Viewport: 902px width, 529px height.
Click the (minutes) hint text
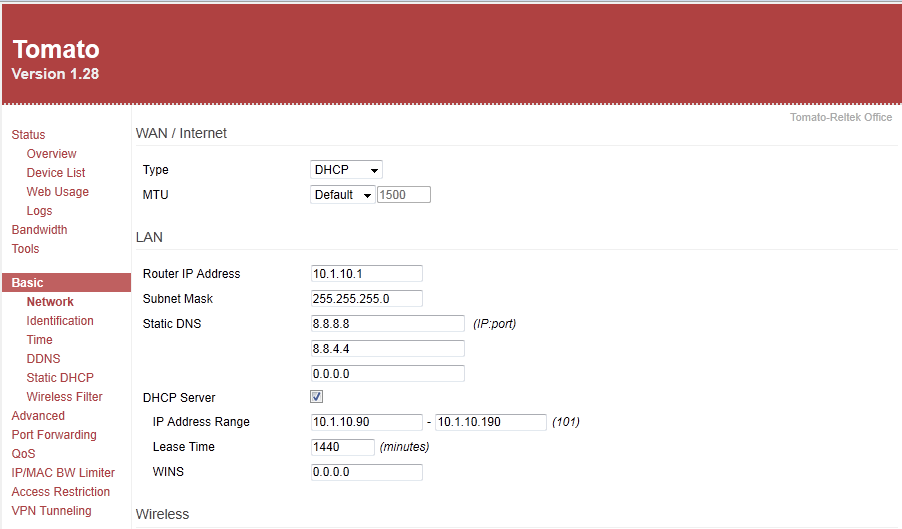(404, 447)
